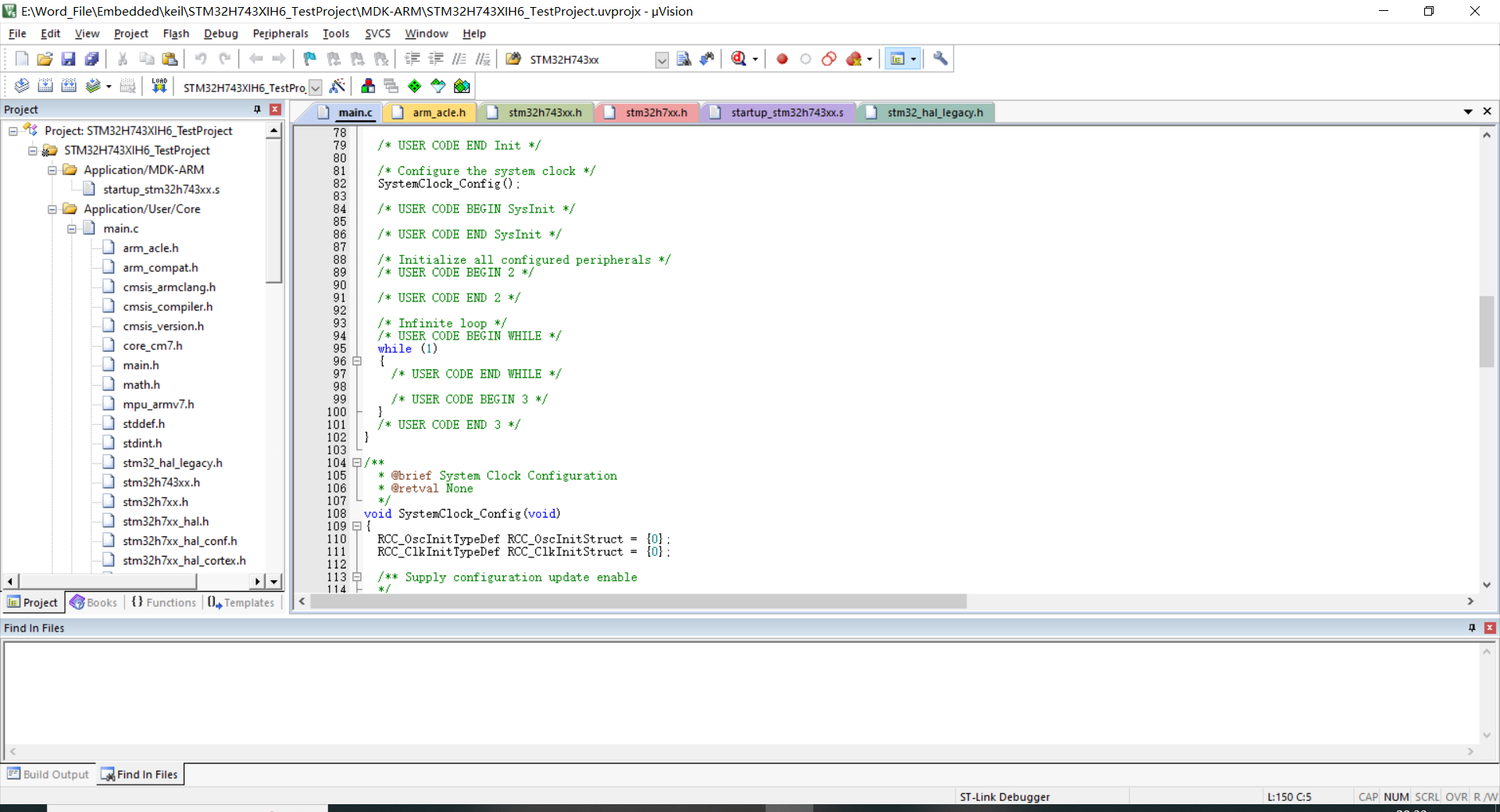Click the Build target icon
This screenshot has width=1500, height=812.
(45, 86)
